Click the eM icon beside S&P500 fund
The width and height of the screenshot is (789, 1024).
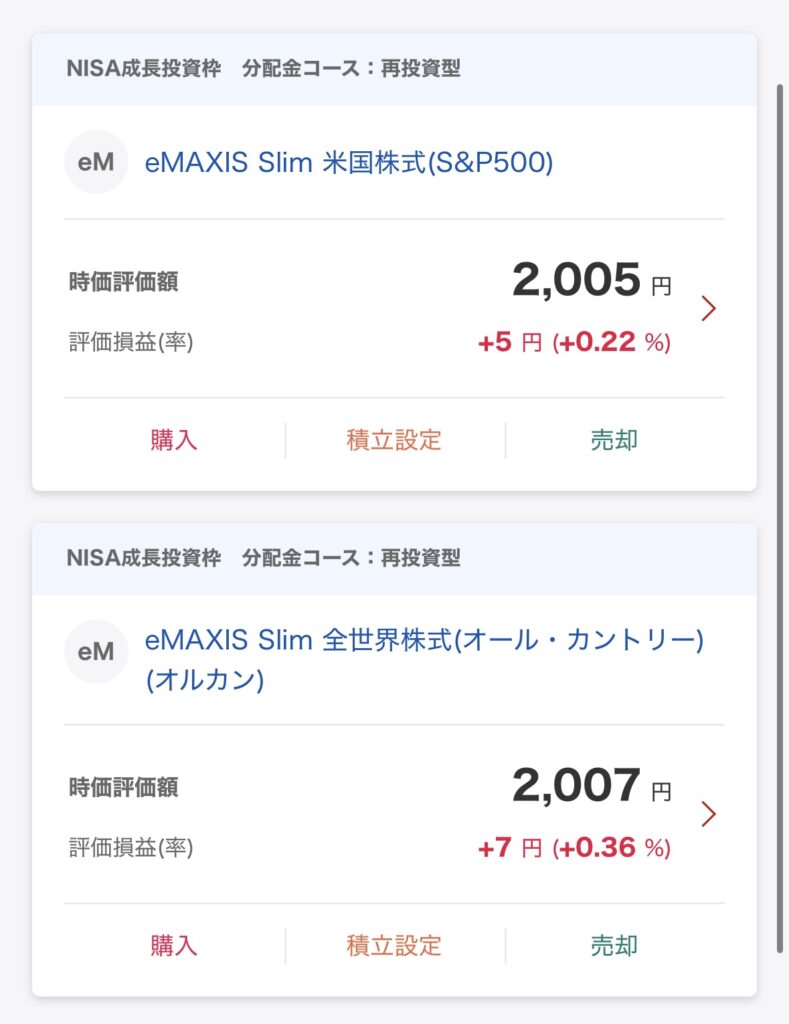click(x=96, y=162)
